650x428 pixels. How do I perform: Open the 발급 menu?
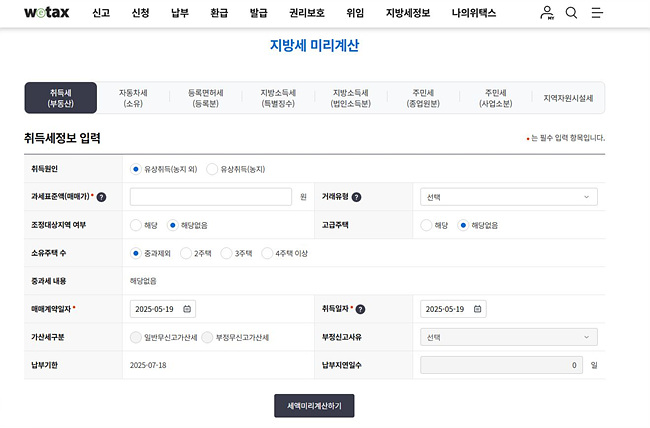259,13
